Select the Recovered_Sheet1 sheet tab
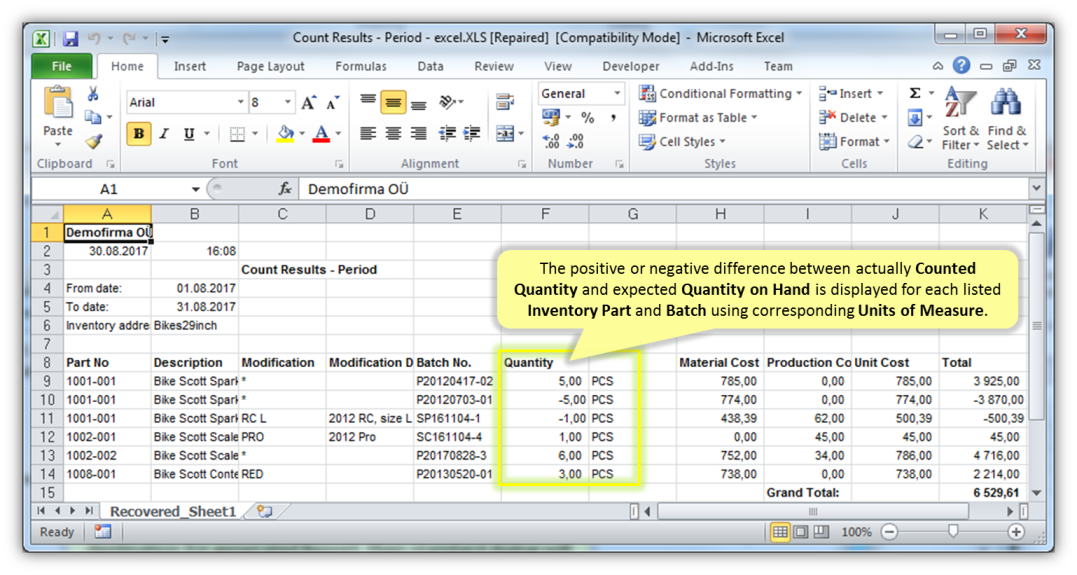 [173, 511]
